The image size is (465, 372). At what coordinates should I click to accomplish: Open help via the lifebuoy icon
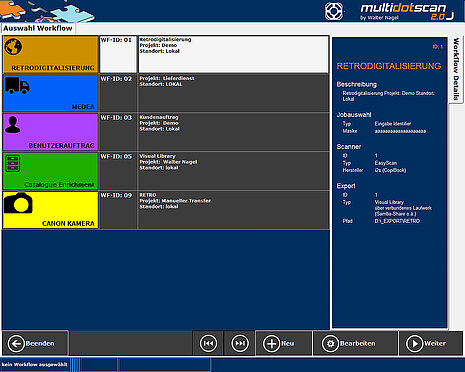point(334,11)
